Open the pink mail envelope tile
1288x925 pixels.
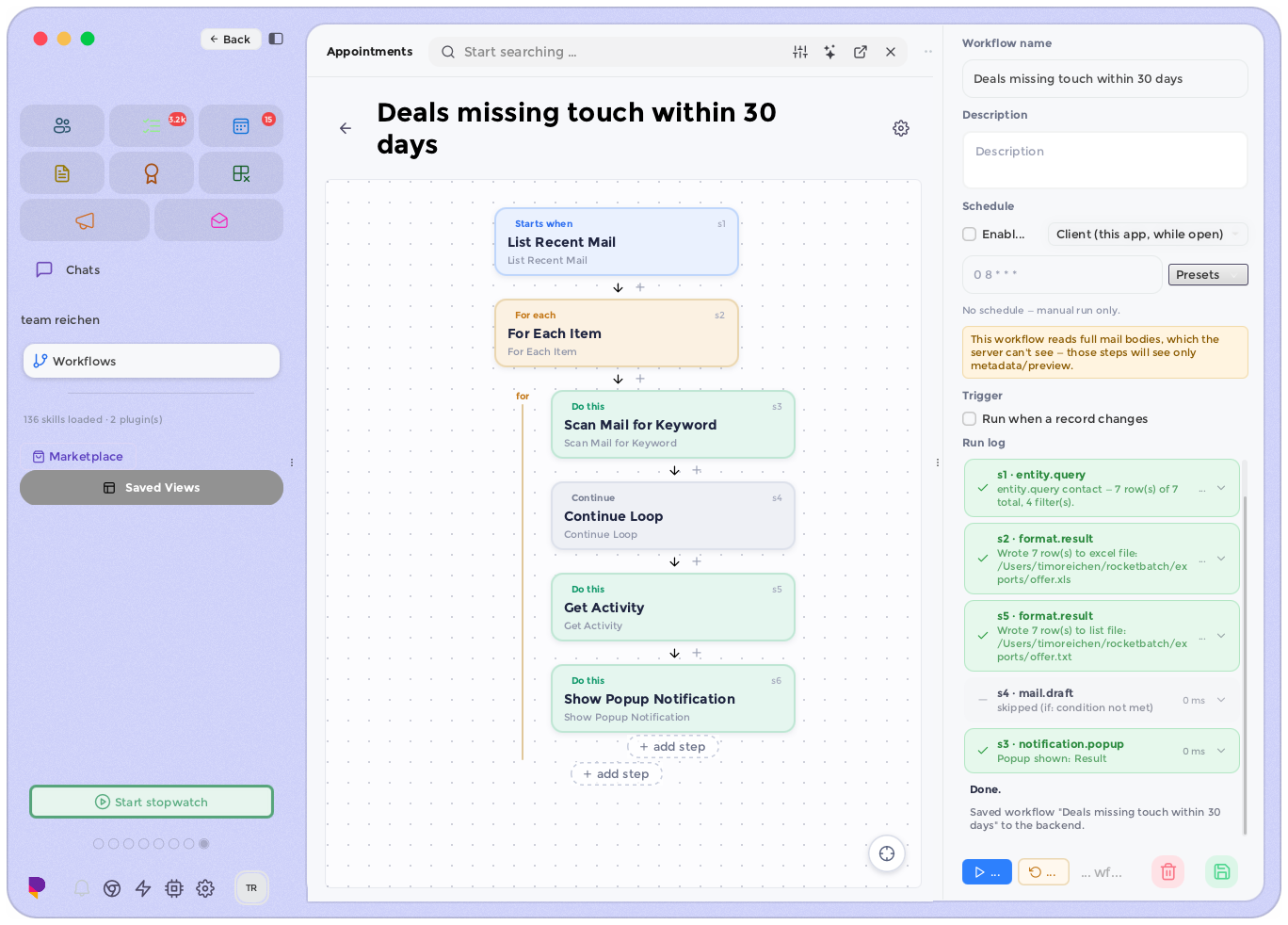(219, 220)
